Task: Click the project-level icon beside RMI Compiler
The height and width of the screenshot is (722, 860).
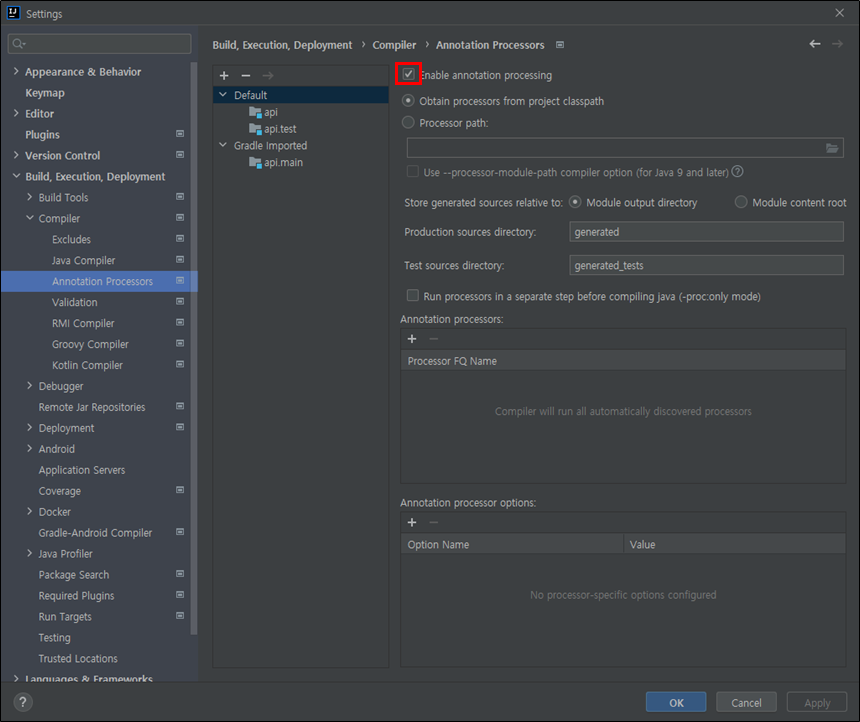Action: 180,323
